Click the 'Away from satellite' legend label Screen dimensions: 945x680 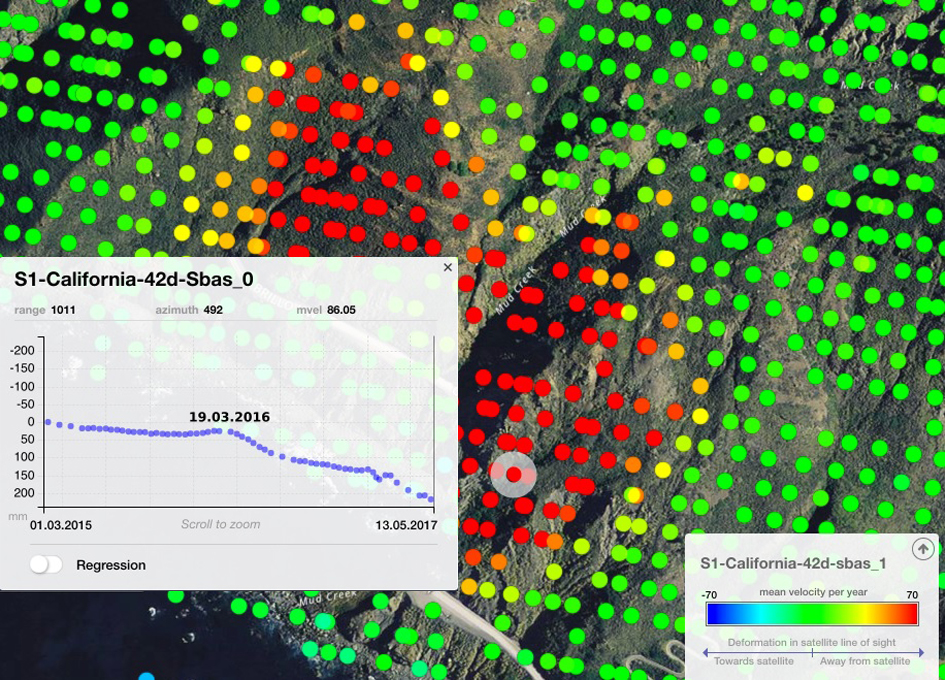(865, 661)
